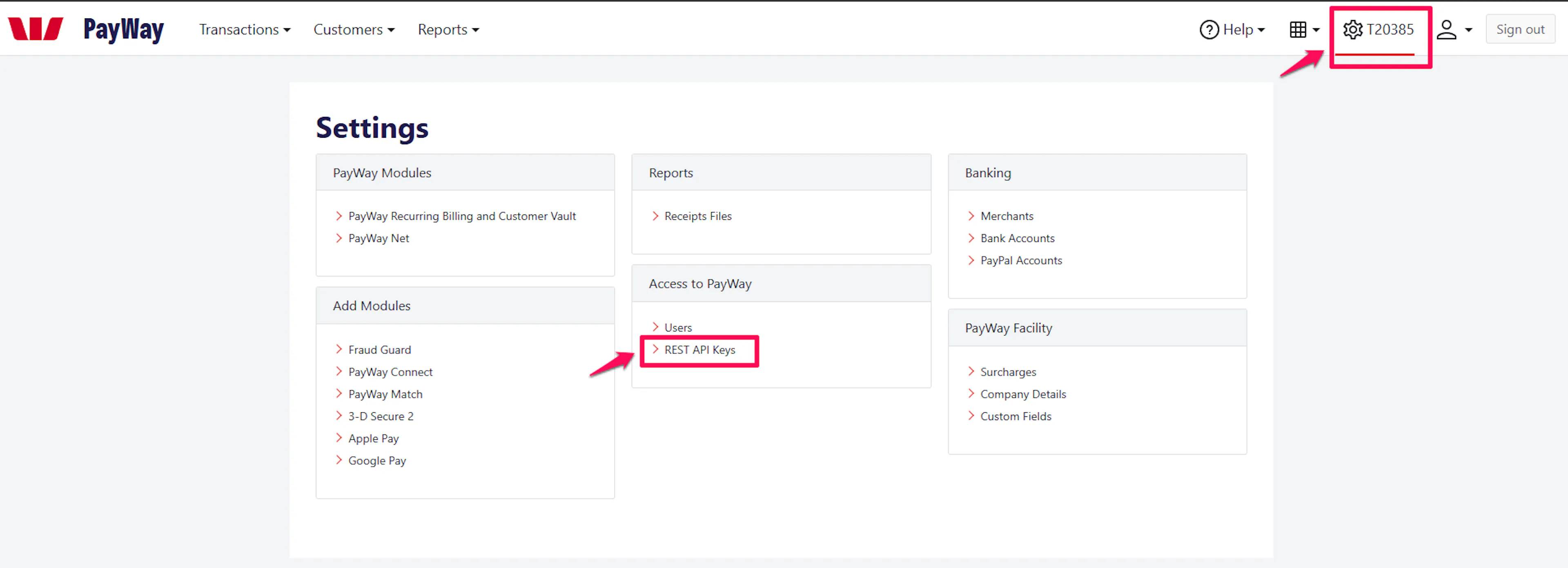Viewport: 1568px width, 568px height.
Task: Click the Sign out button
Action: coord(1520,29)
